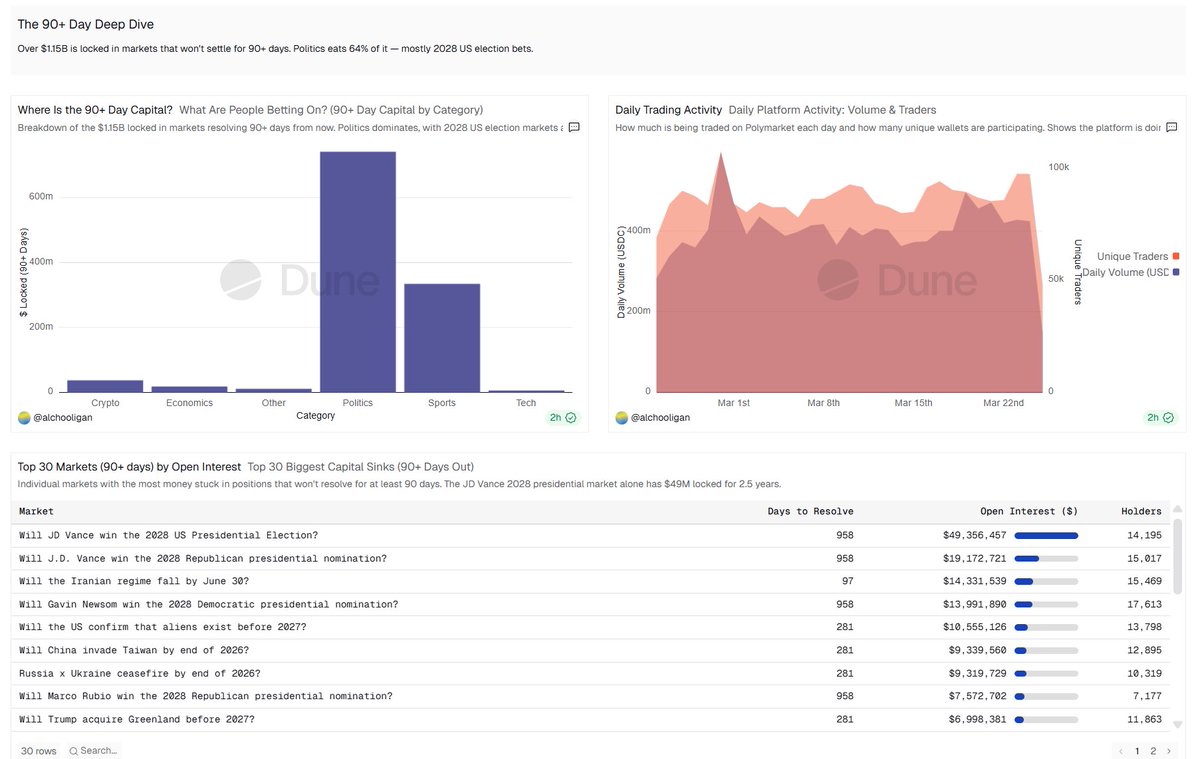Open page 2 of the table
1200x759 pixels.
pyautogui.click(x=1153, y=751)
